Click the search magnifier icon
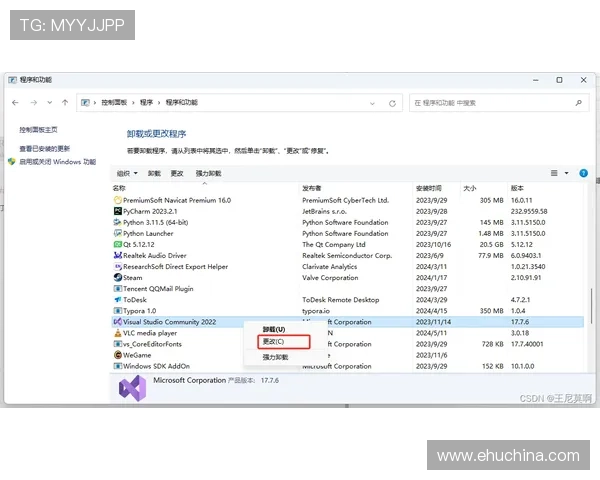The width and height of the screenshot is (600, 480). tap(579, 103)
